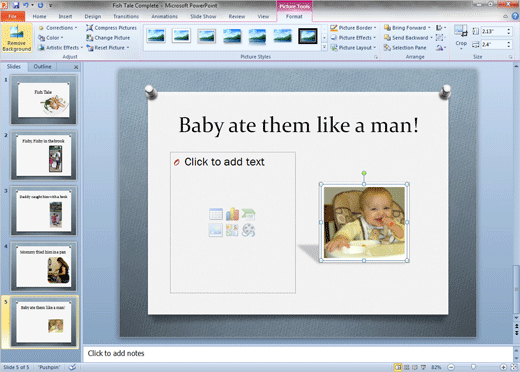
Task: Click the shape height field showing 2.13"
Action: (x=493, y=31)
